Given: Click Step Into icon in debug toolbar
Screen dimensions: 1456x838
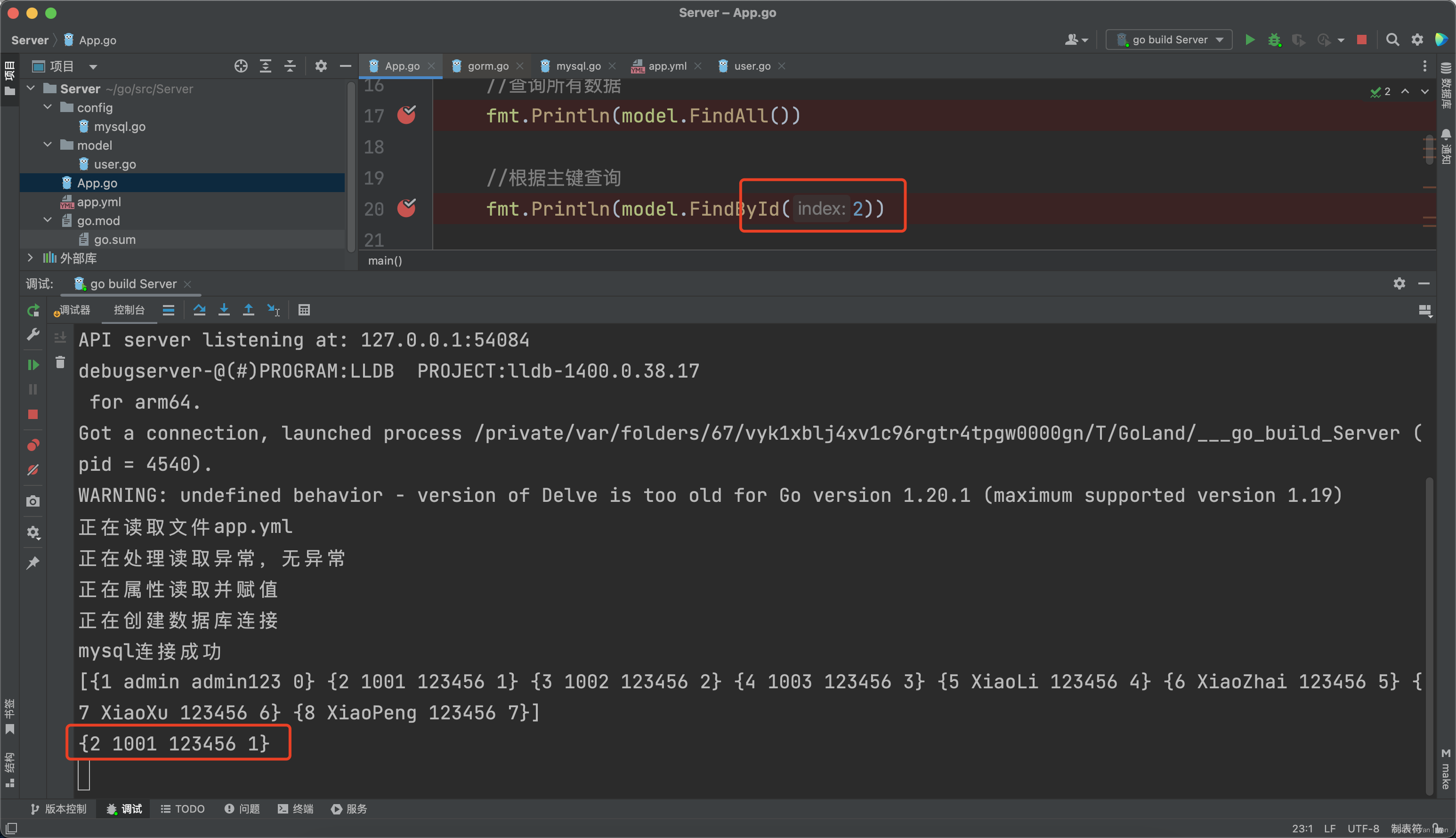Looking at the screenshot, I should pyautogui.click(x=224, y=310).
